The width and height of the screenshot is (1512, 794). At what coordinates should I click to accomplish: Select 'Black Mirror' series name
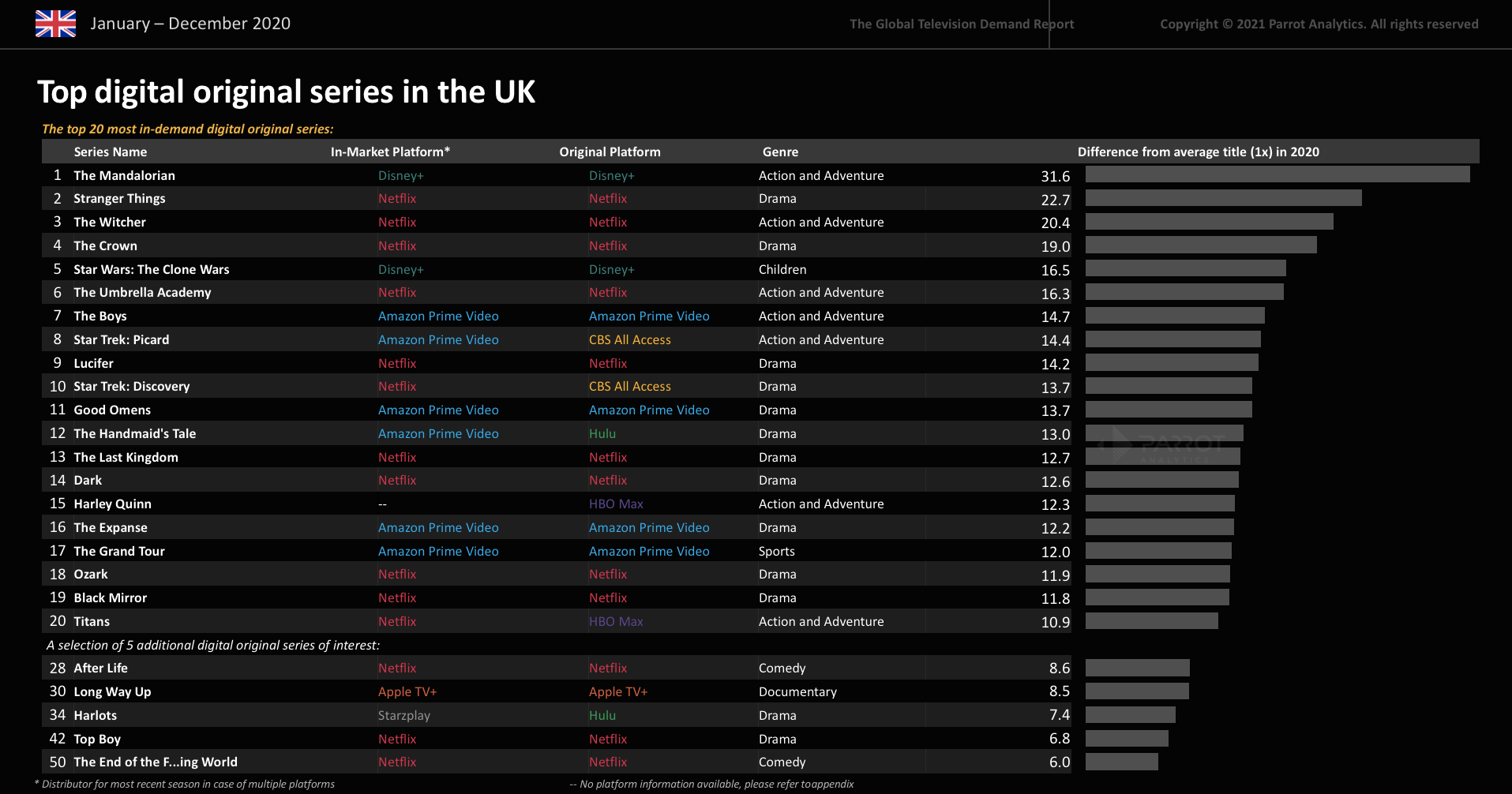click(111, 598)
